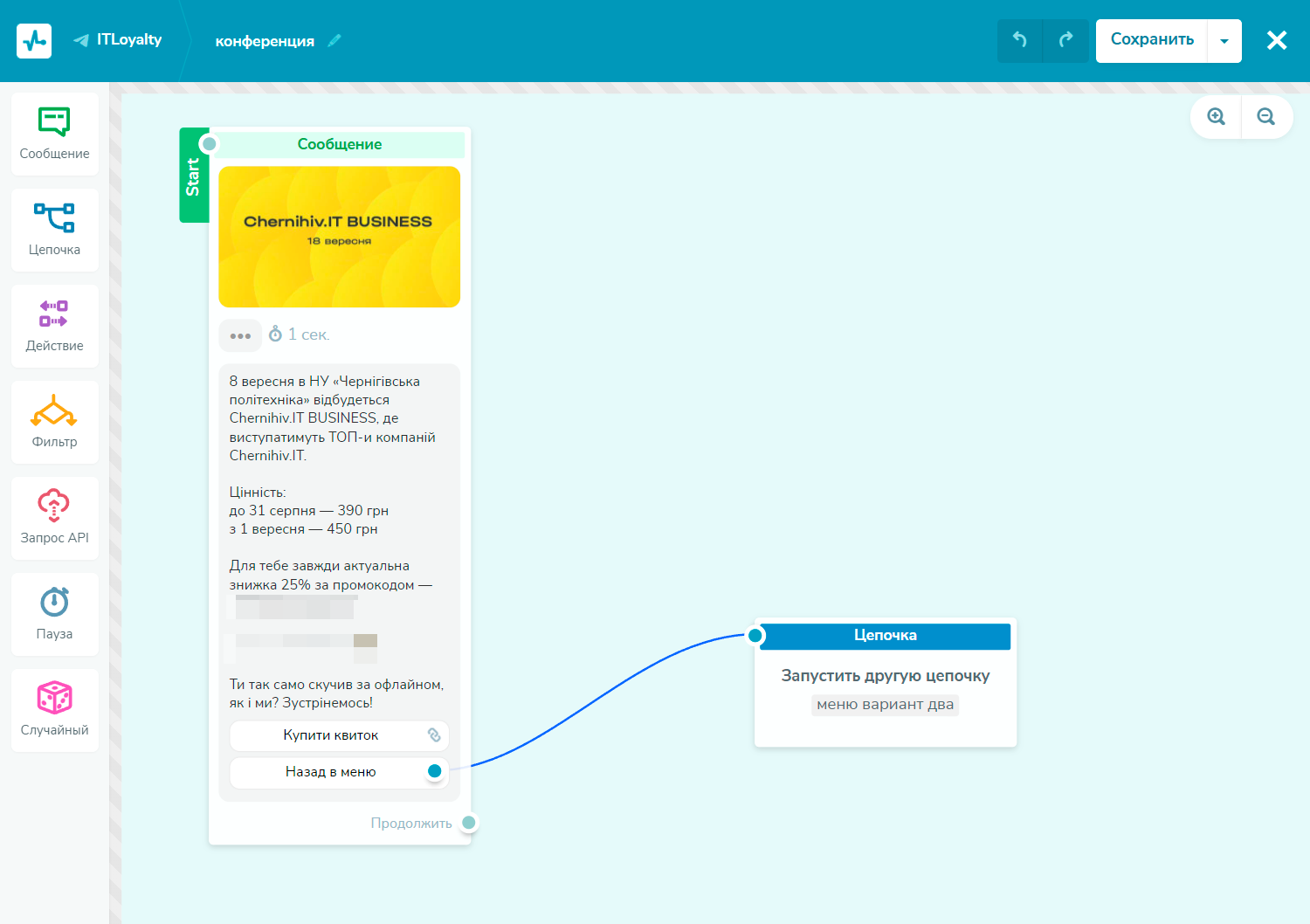The height and width of the screenshot is (924, 1310).
Task: Click the Запустить другую цепочку text
Action: tap(886, 676)
